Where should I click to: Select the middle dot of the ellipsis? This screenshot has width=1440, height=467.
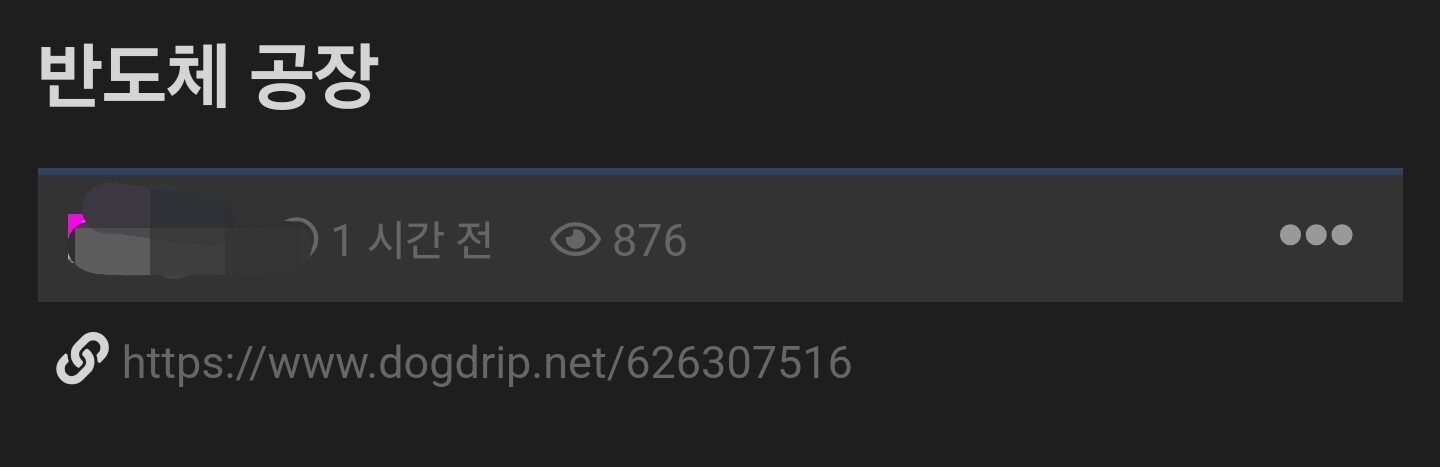tap(1316, 235)
